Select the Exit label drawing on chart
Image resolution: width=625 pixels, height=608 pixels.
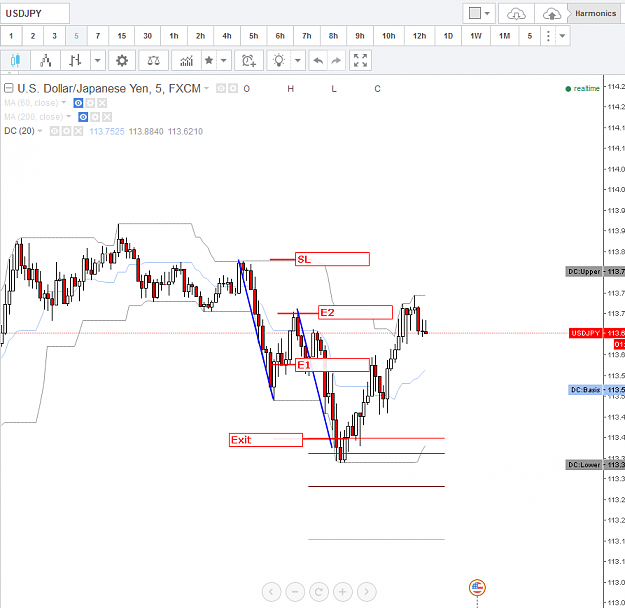pyautogui.click(x=266, y=440)
